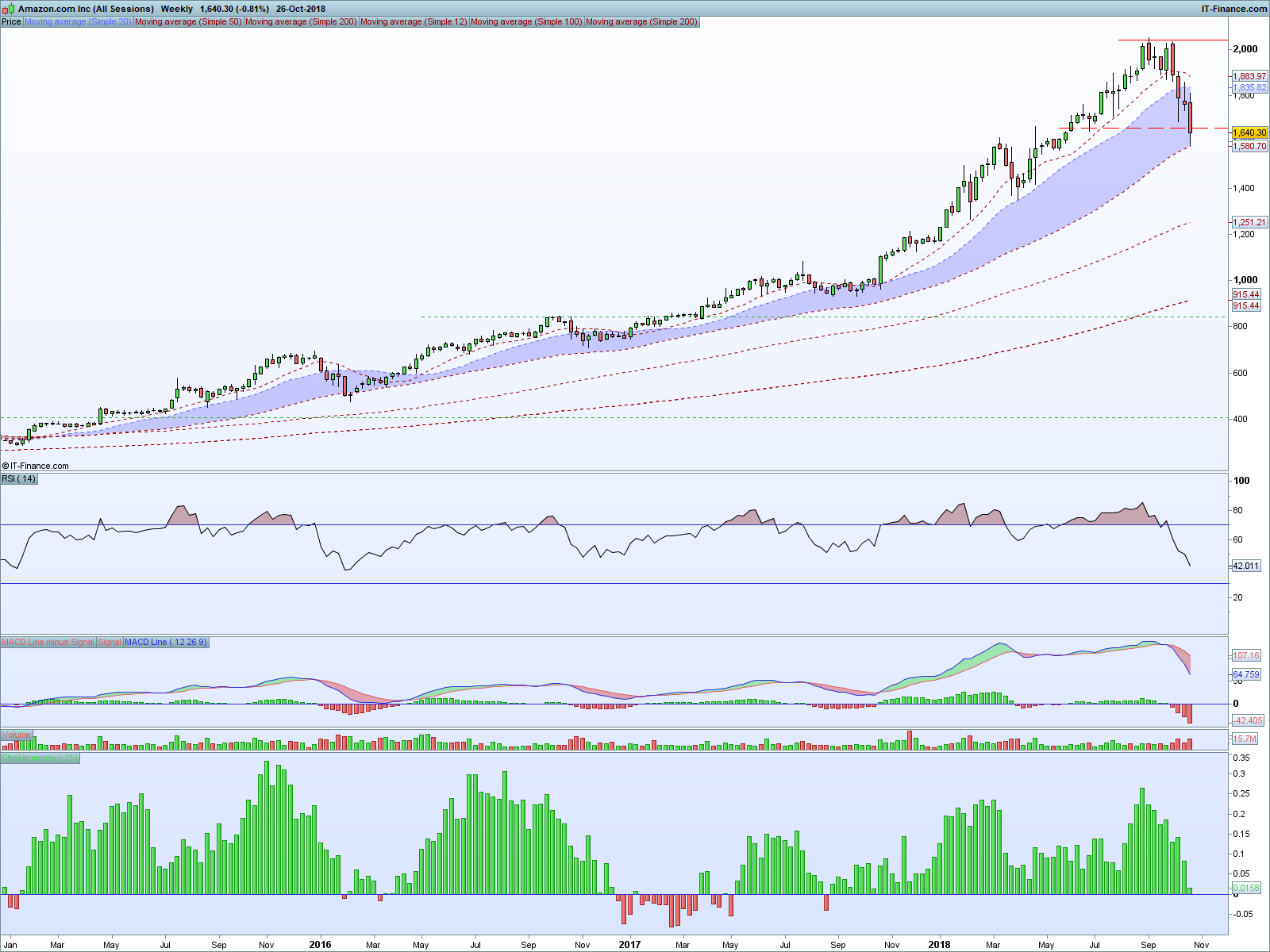This screenshot has height=952, width=1270.
Task: Select the 1,580.70 price tag
Action: coord(1249,146)
